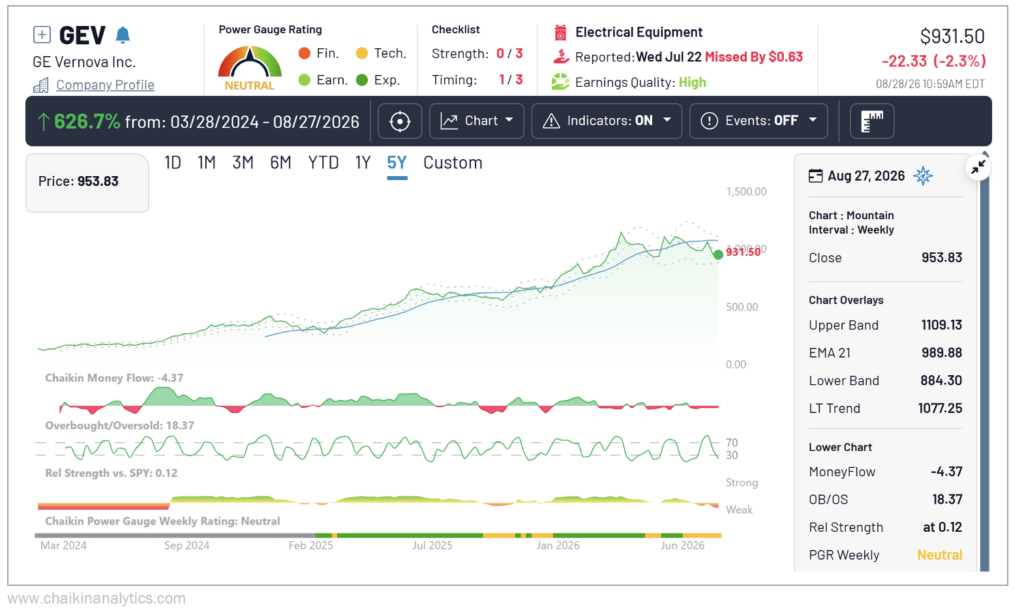This screenshot has height=612, width=1024.
Task: Choose the 1Y time range
Action: 363,163
